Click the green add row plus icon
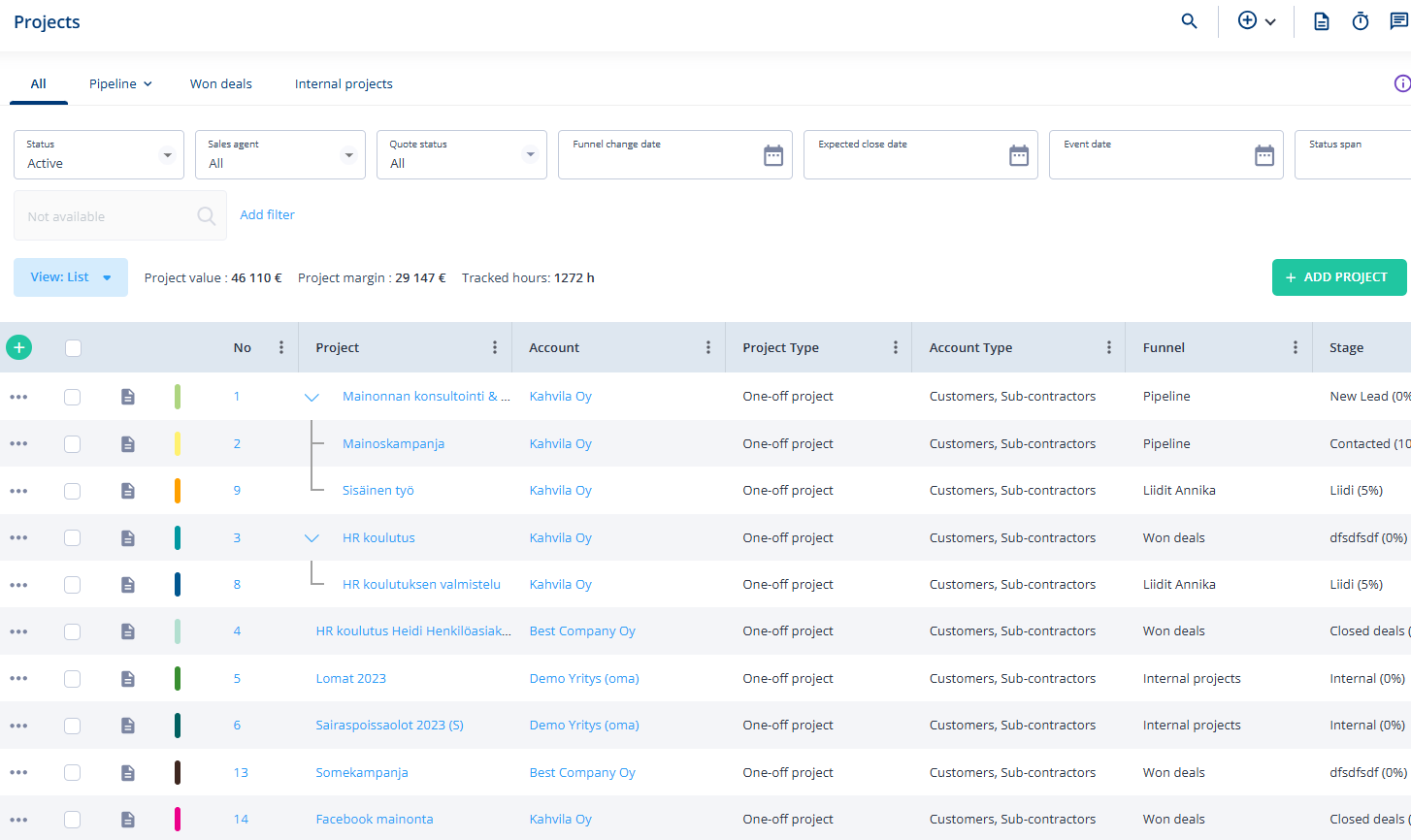 (18, 347)
